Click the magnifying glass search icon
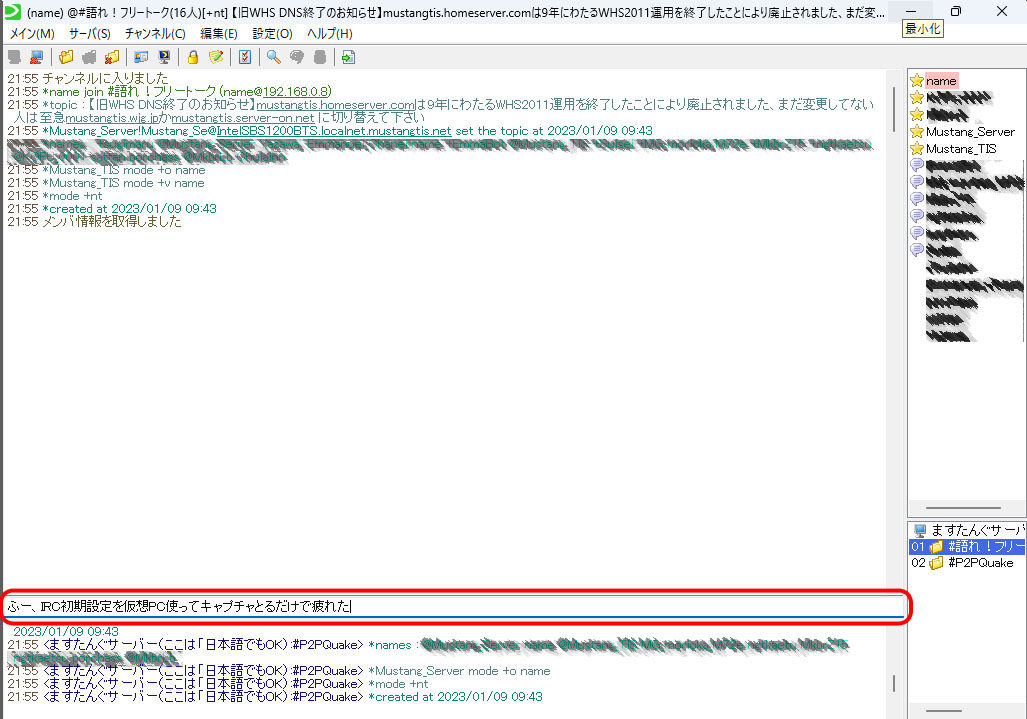This screenshot has height=719, width=1027. click(x=273, y=57)
